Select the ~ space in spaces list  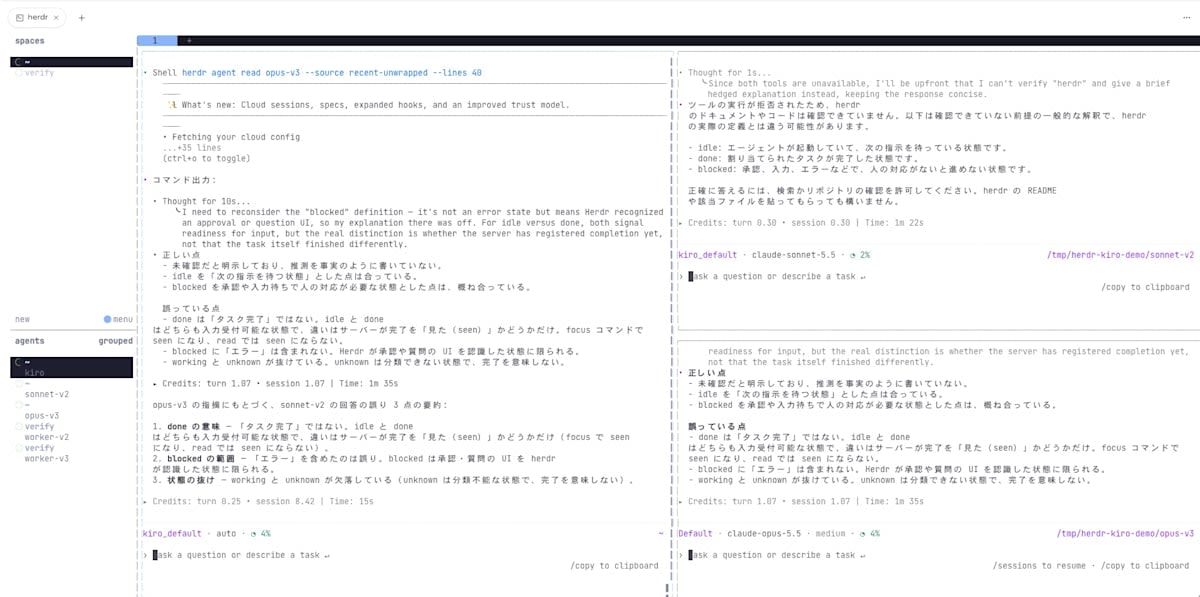point(71,62)
